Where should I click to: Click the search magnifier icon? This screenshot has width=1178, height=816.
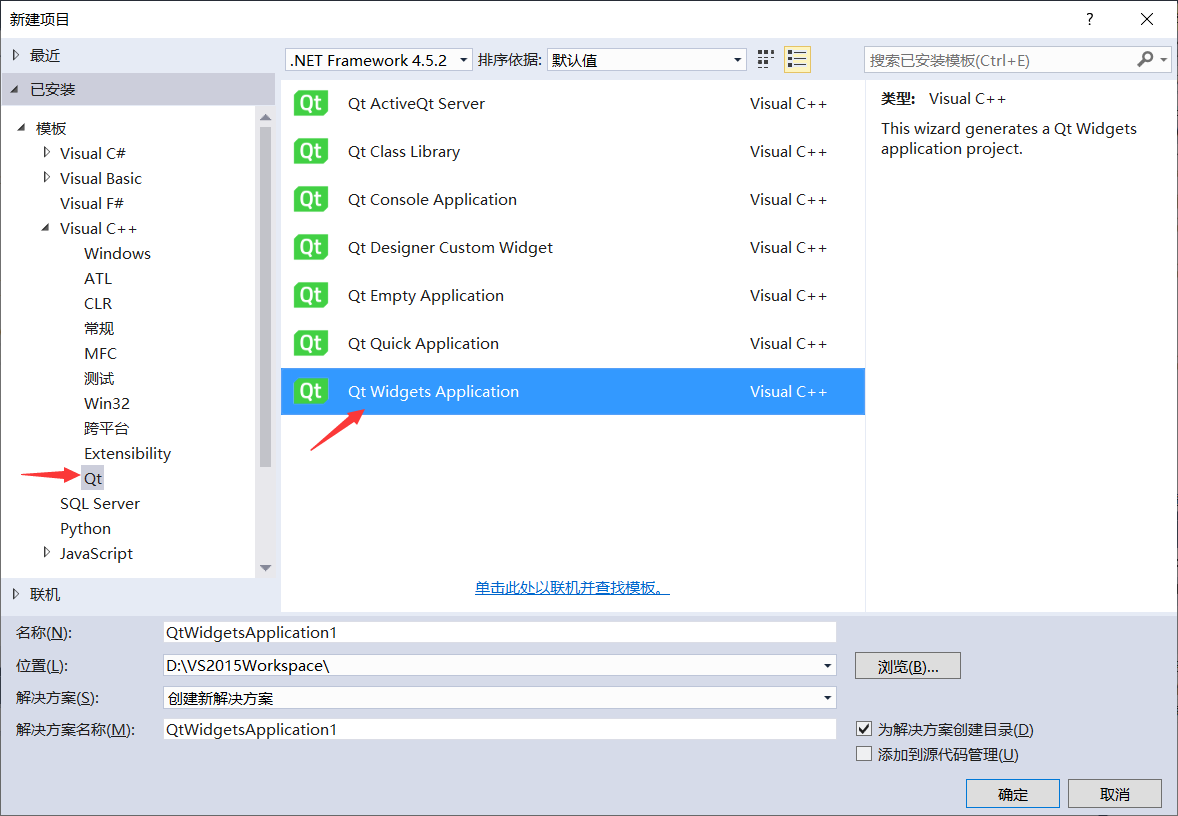[1145, 59]
